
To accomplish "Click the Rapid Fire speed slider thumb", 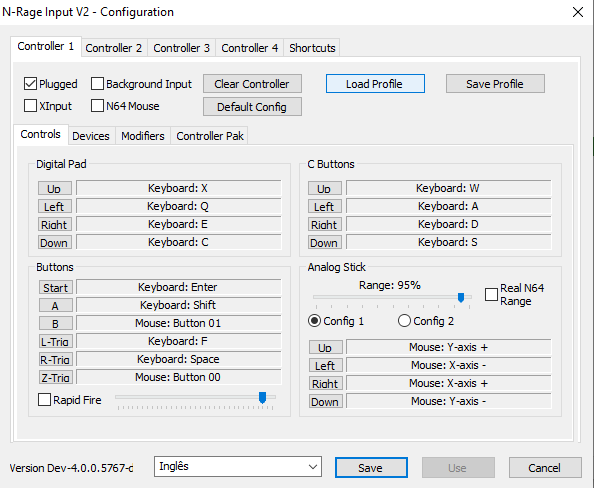I will coord(262,397).
